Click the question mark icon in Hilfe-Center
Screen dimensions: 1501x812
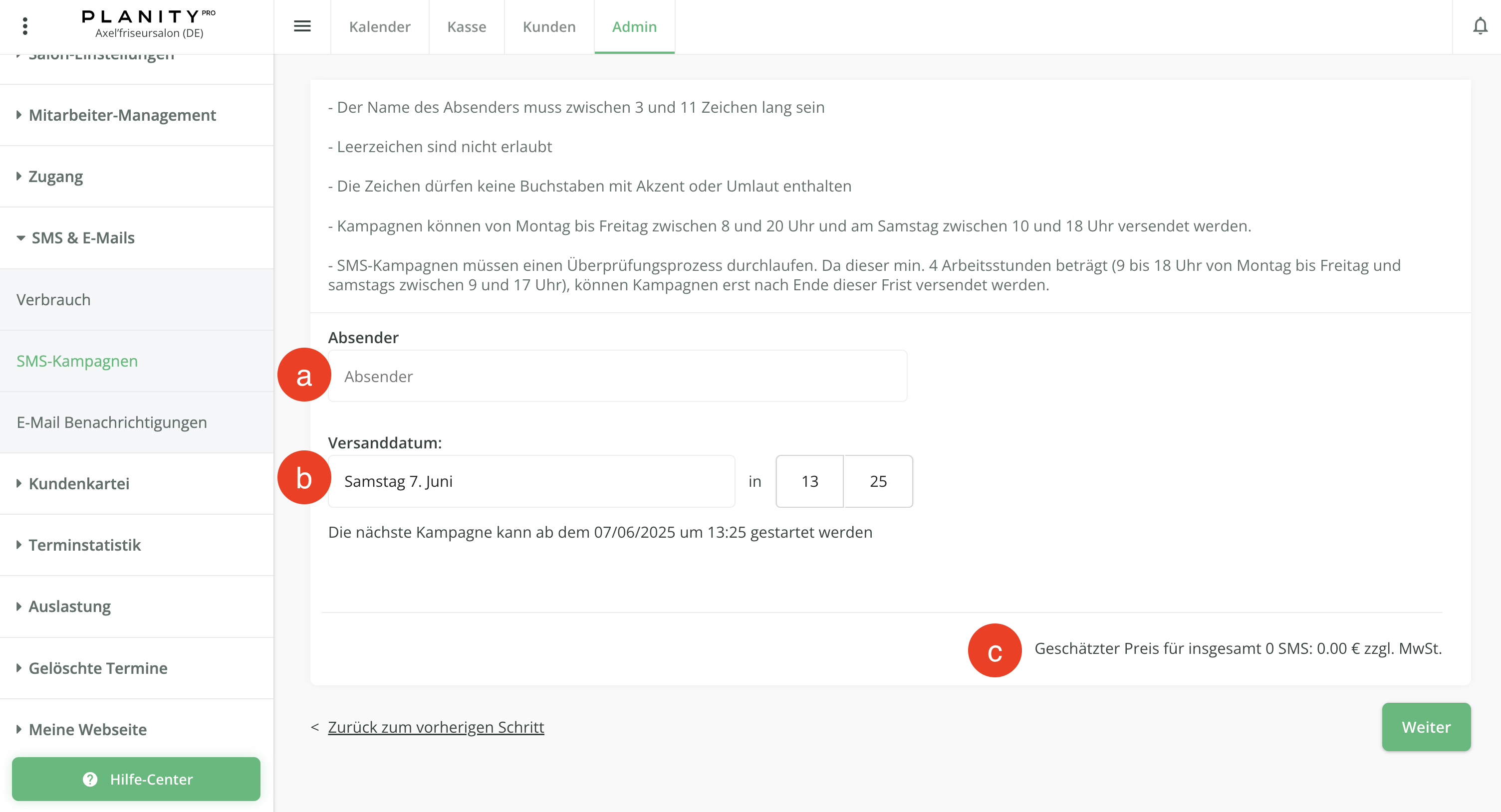[x=90, y=780]
